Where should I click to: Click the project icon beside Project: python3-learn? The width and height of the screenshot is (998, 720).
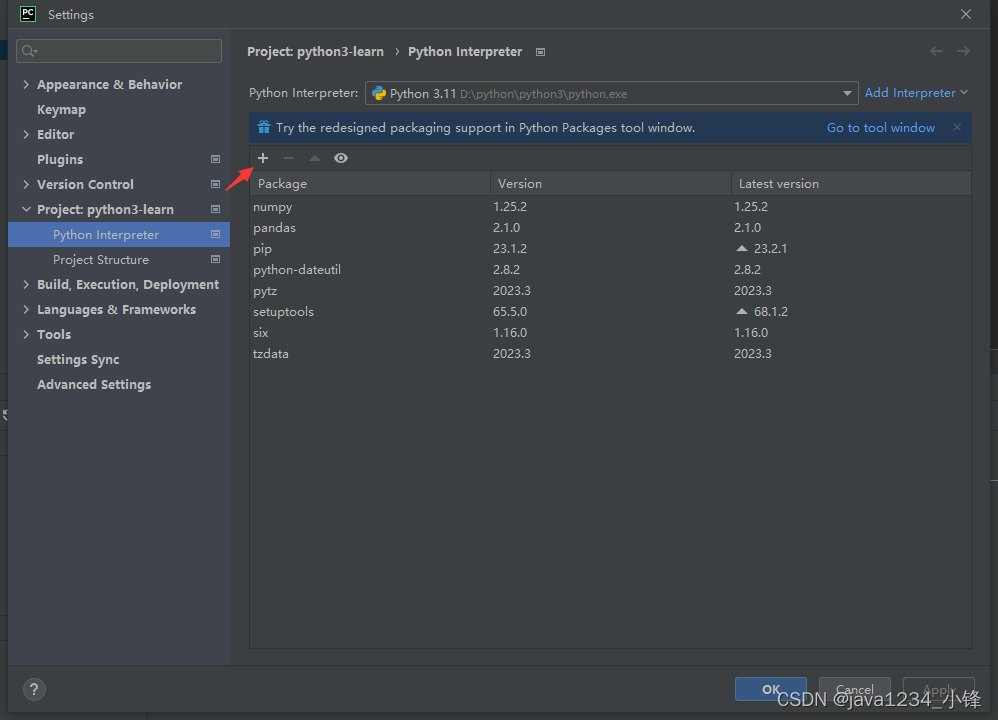215,209
